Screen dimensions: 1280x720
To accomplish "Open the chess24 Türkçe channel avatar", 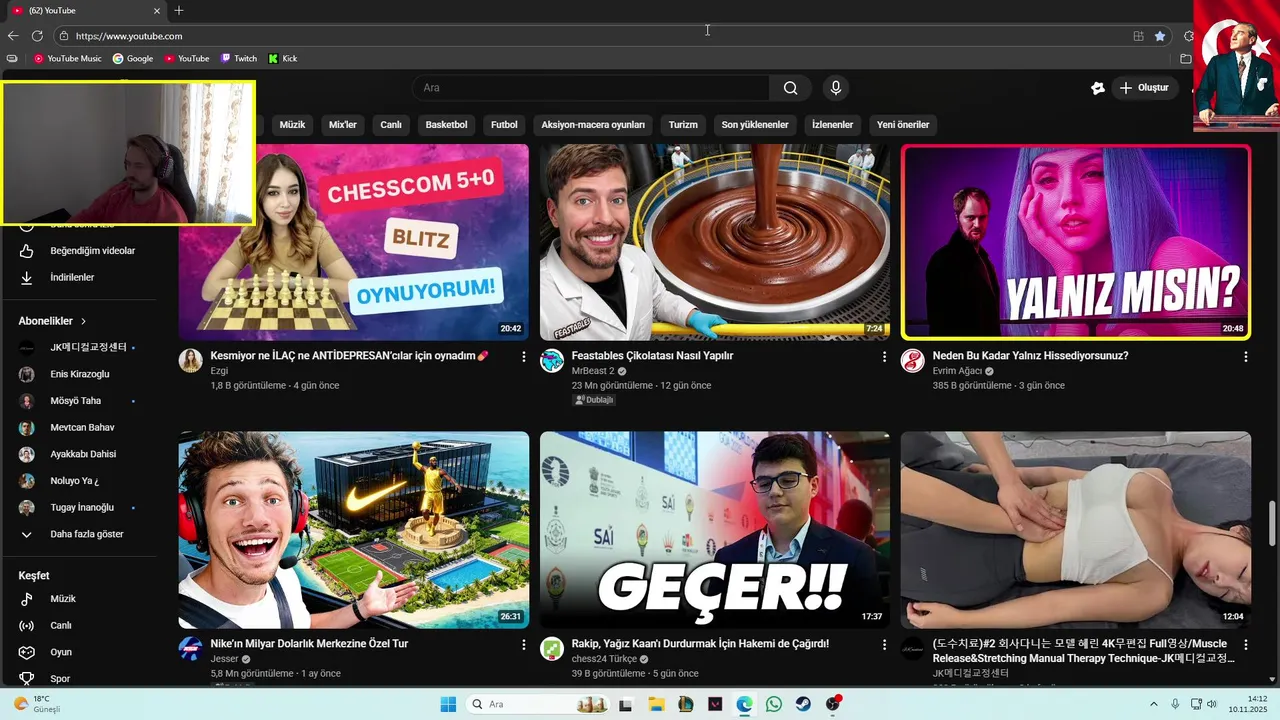I will (552, 649).
